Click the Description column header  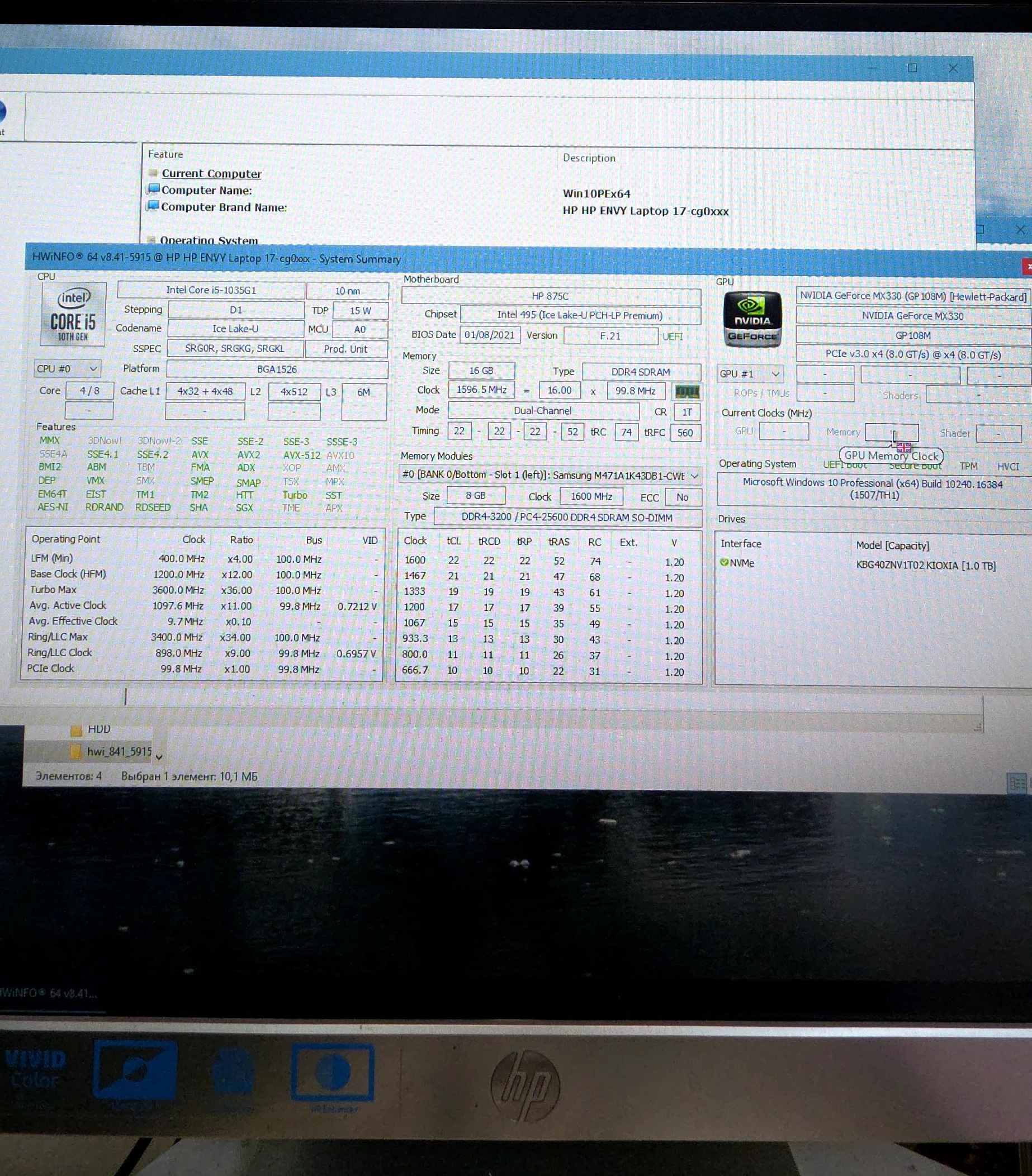589,158
